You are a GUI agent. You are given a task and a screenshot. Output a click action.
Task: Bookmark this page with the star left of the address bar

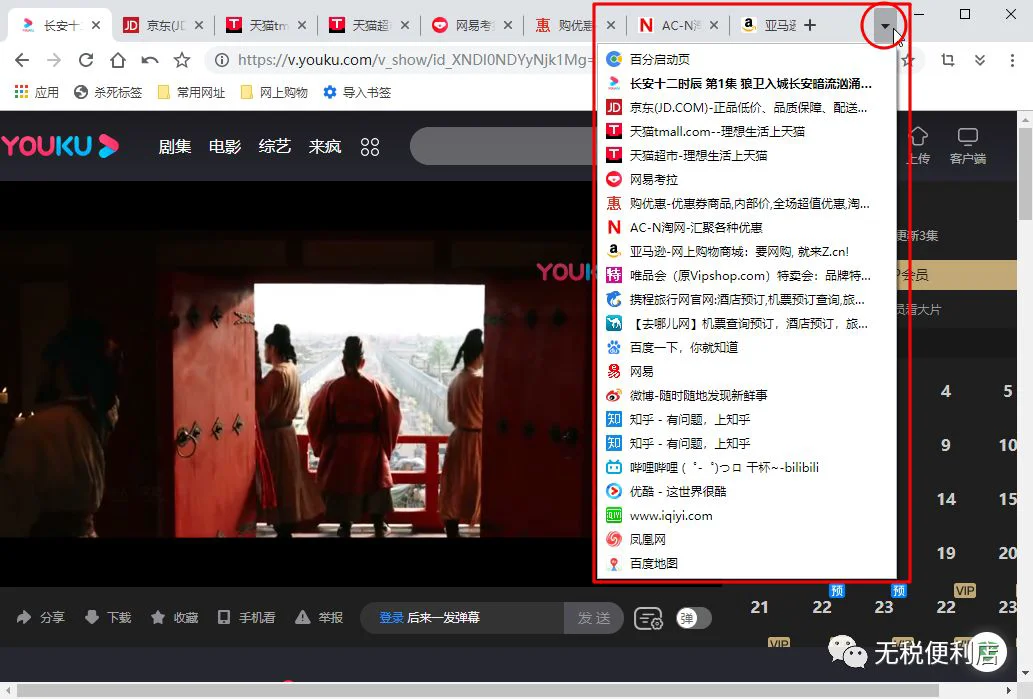point(182,61)
